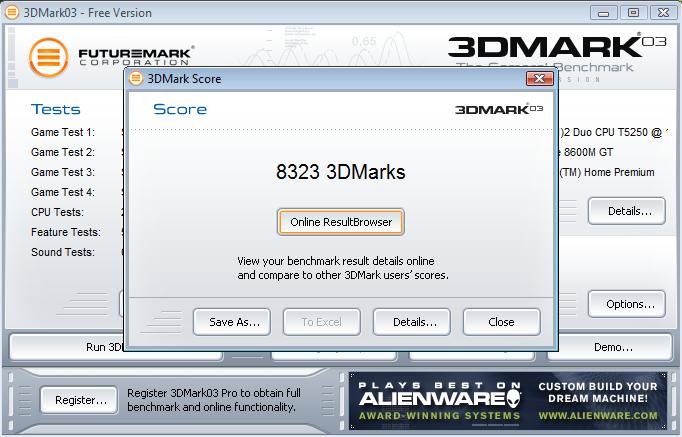Screen dimensions: 682x437
Task: Open Options in main window
Action: coord(627,304)
